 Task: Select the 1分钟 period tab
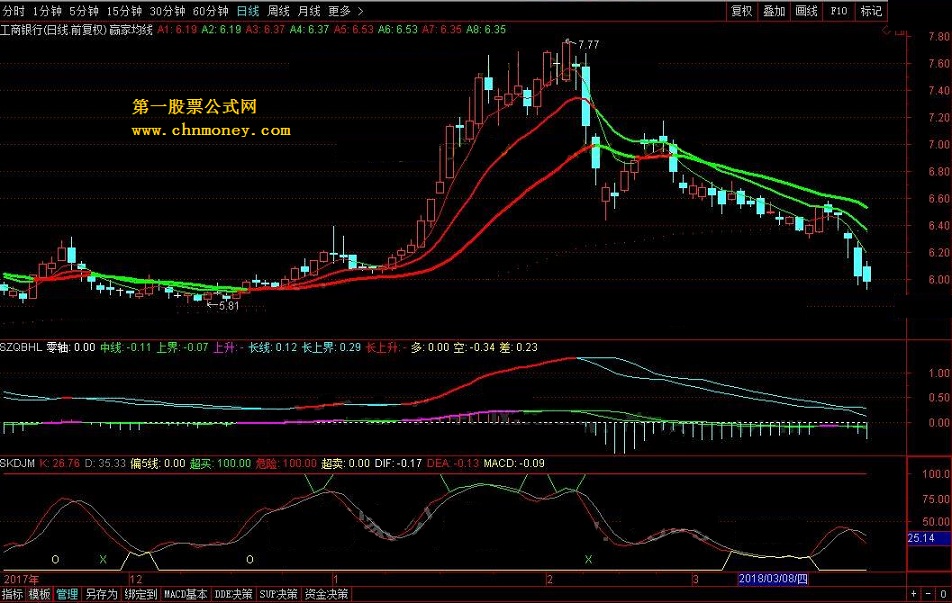[47, 11]
